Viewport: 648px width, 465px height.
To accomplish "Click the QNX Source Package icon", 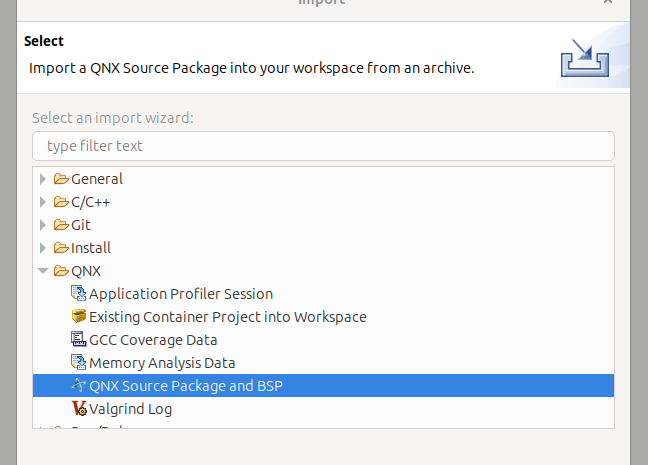I will 79,386.
